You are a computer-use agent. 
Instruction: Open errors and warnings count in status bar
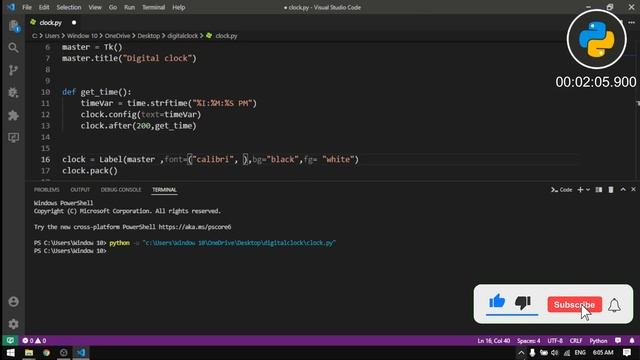coord(34,340)
